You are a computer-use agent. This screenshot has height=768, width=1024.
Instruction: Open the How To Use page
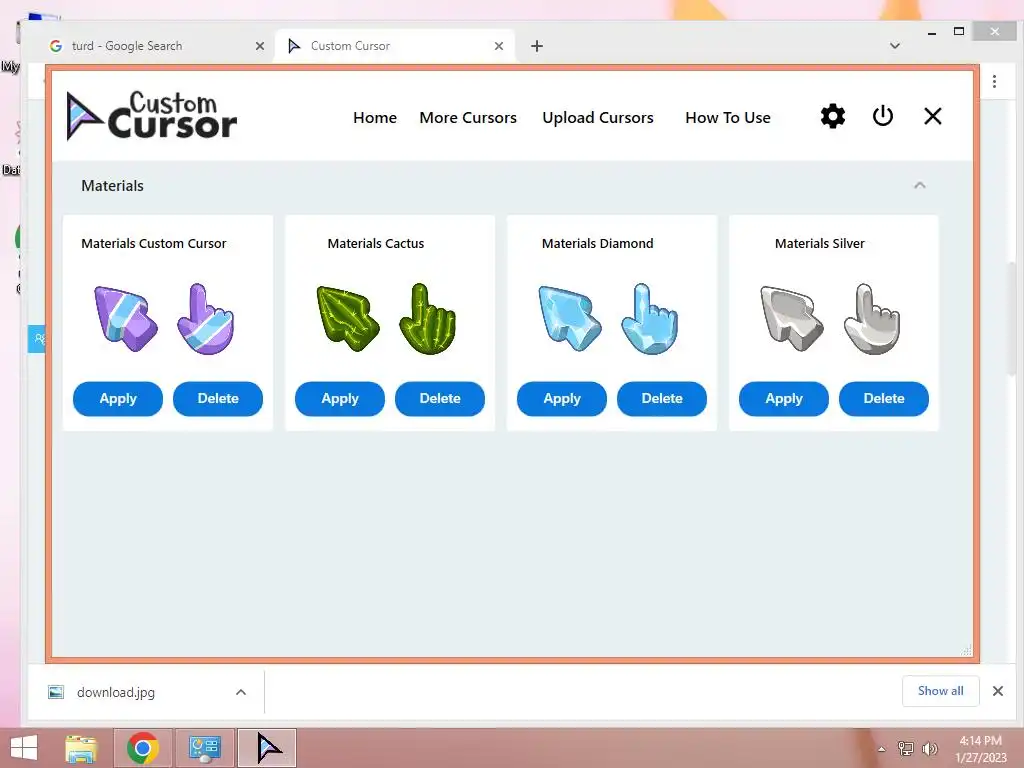click(x=728, y=118)
